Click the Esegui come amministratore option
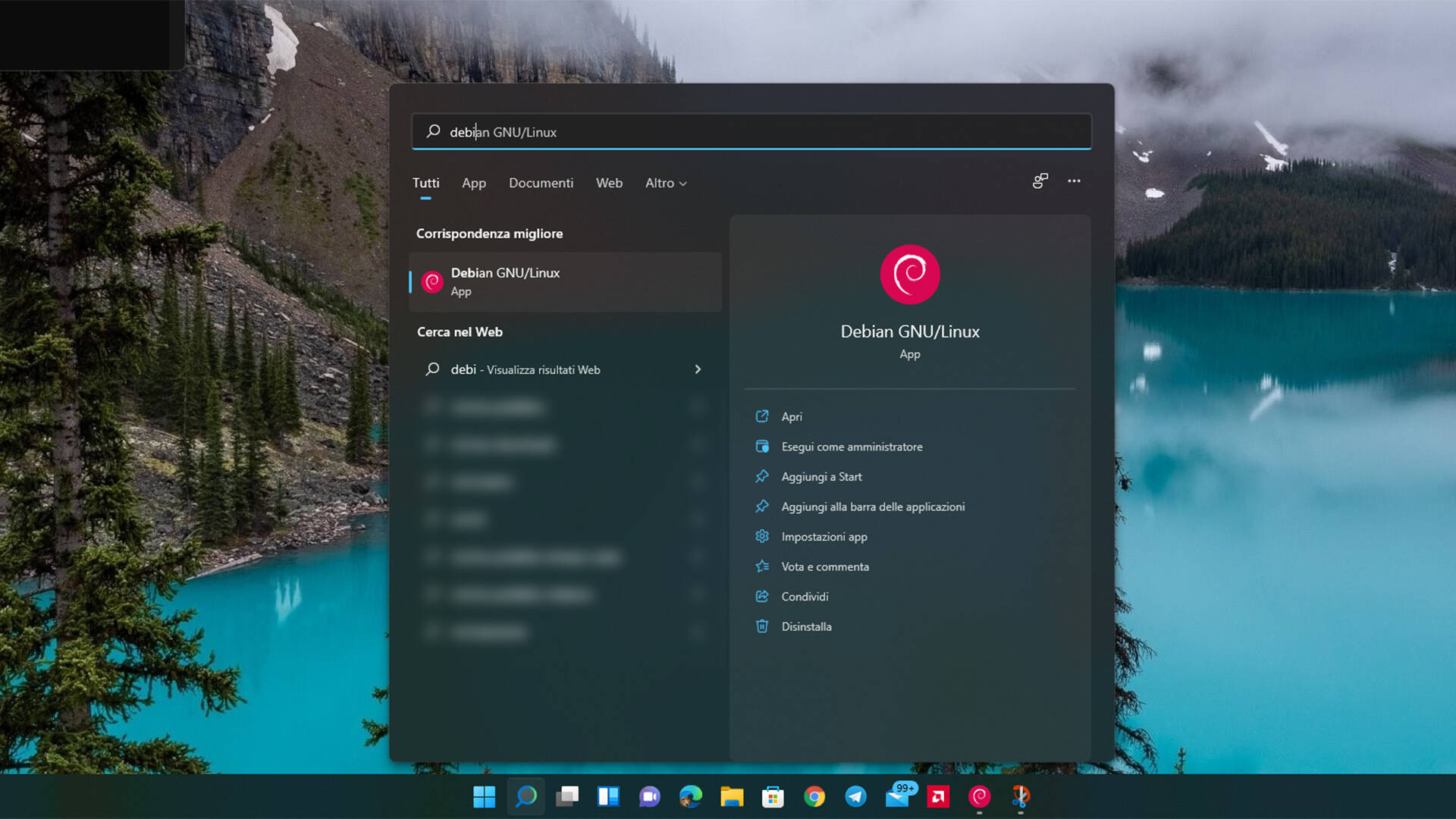This screenshot has width=1456, height=819. (x=852, y=446)
